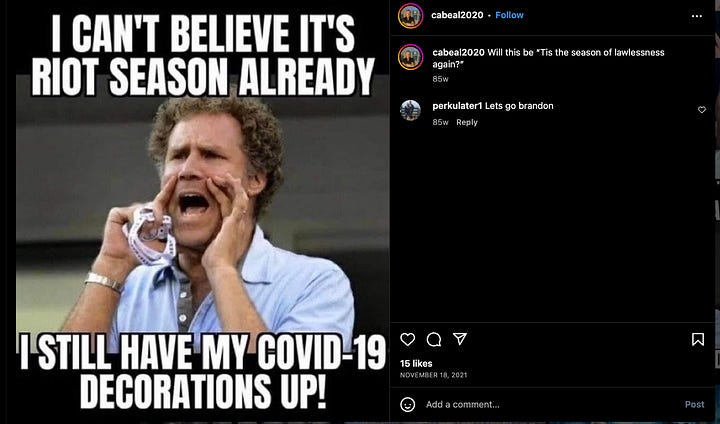This screenshot has width=720, height=424.
Task: Open comments with the speech bubble icon
Action: click(x=433, y=339)
